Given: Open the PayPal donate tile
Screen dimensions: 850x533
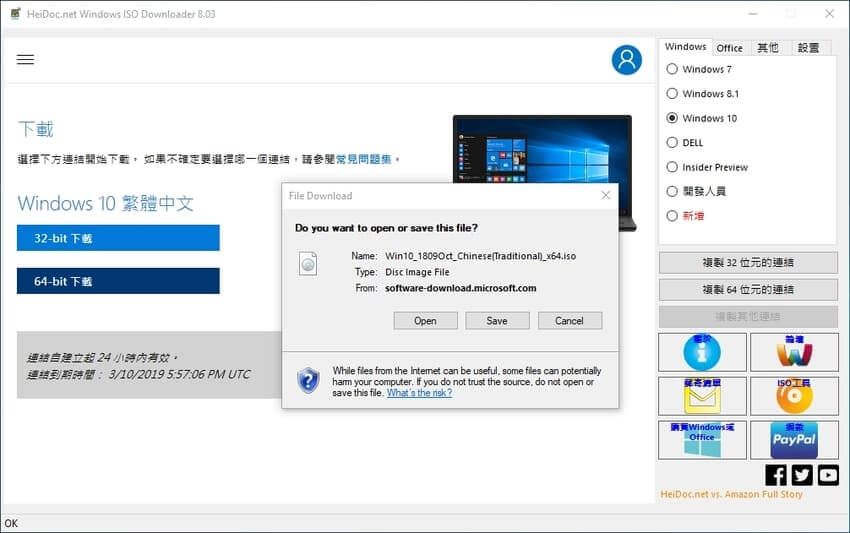Looking at the screenshot, I should [794, 440].
